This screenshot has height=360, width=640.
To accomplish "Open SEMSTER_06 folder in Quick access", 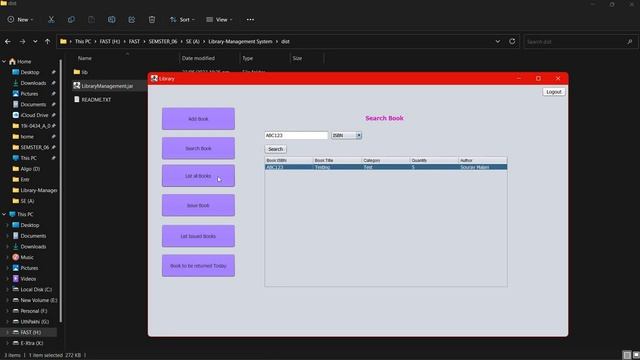I will tap(31, 147).
